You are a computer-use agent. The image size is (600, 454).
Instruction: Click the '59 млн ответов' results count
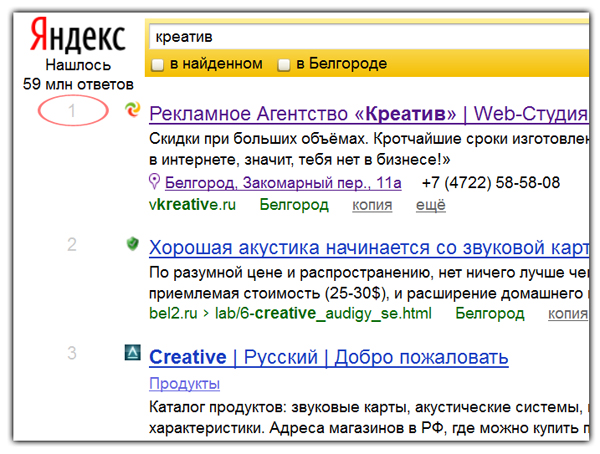pyautogui.click(x=78, y=84)
